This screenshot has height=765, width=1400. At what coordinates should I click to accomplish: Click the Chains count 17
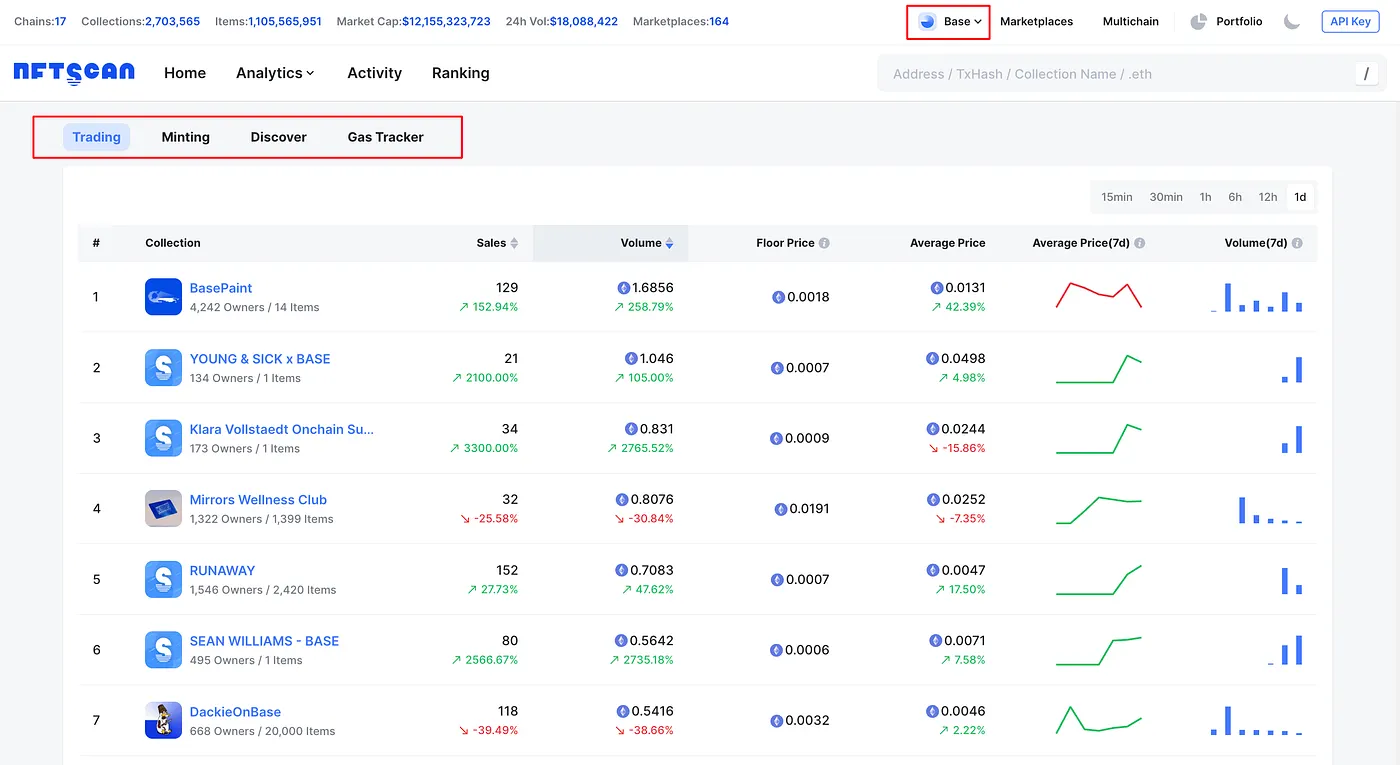pyautogui.click(x=60, y=21)
